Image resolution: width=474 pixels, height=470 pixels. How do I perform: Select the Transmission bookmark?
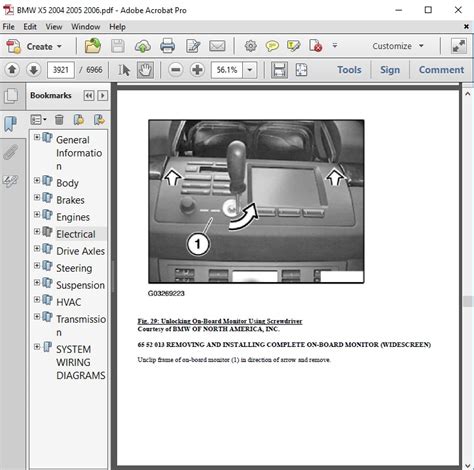click(x=81, y=325)
